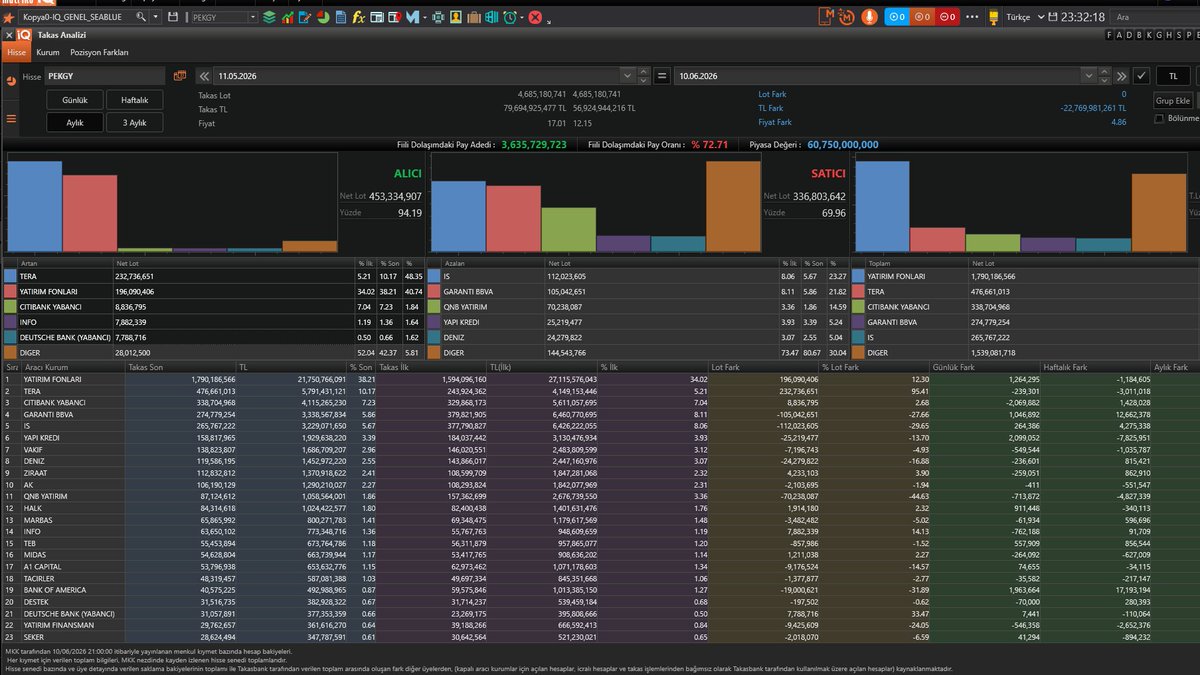Click the teal expand frame icon

coord(438,17)
